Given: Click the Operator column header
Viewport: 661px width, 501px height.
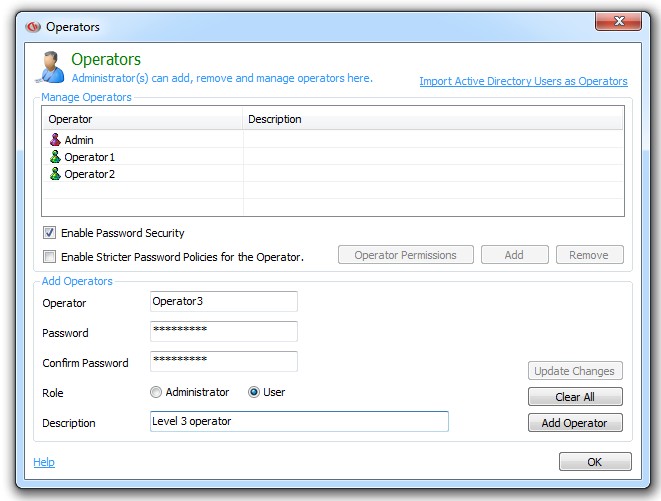Looking at the screenshot, I should coord(142,119).
